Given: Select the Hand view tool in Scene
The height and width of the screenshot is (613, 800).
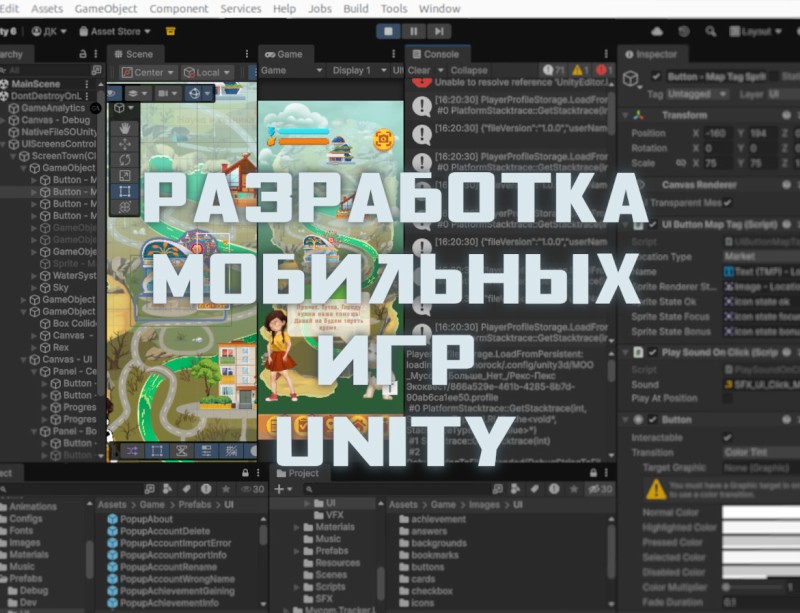Looking at the screenshot, I should pos(124,128).
